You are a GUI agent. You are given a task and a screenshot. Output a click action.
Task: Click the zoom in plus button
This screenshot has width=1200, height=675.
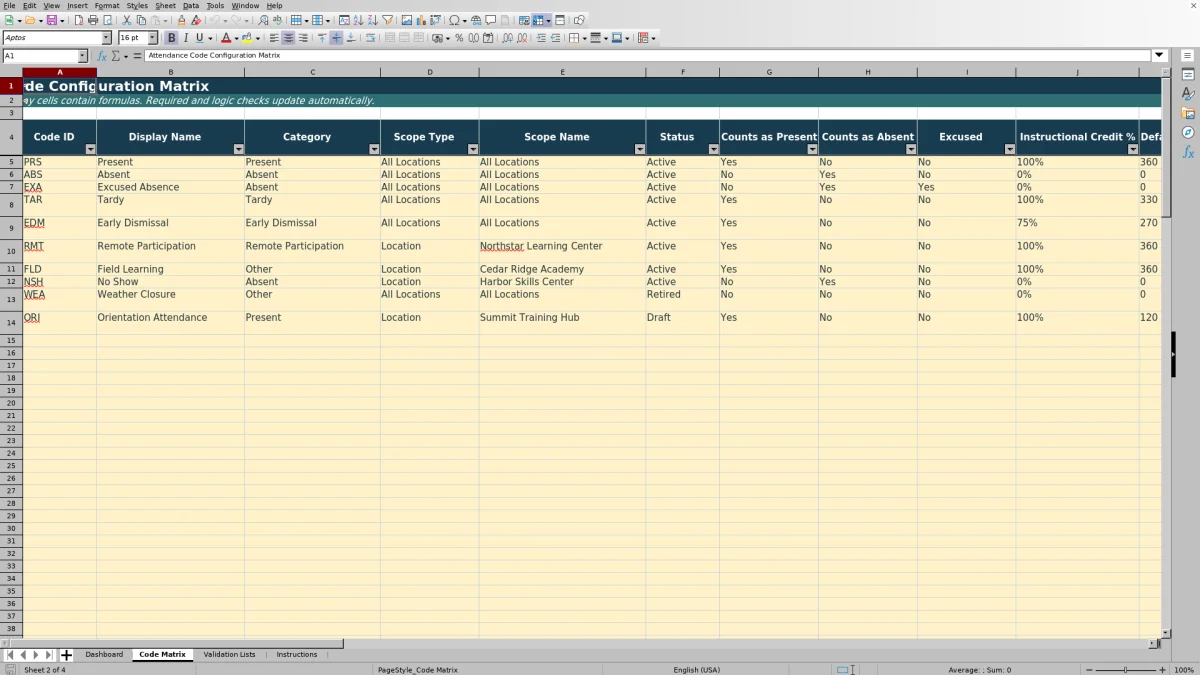[1162, 670]
